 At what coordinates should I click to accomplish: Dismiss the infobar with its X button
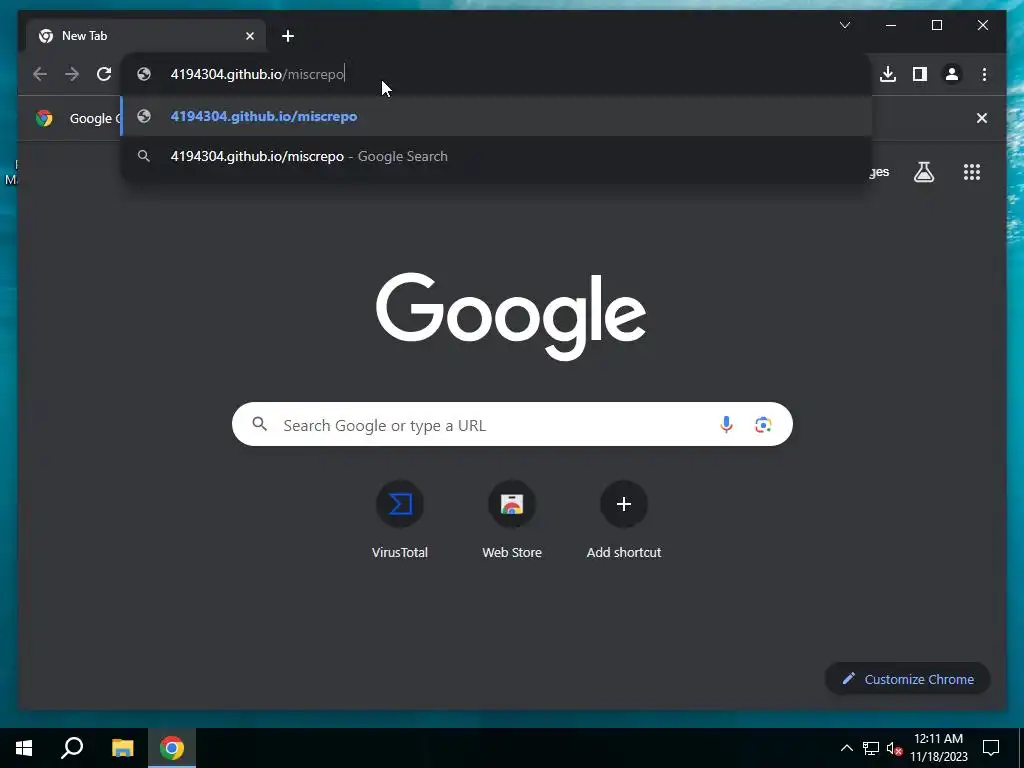(x=982, y=118)
